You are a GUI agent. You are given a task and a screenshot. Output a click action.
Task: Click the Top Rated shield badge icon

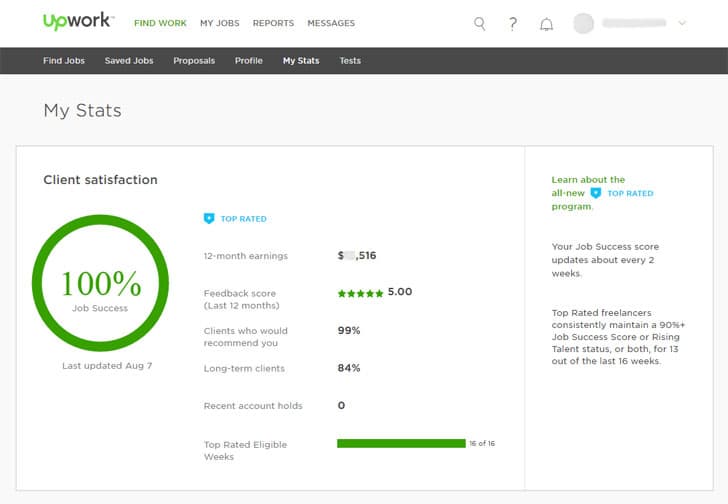point(209,218)
